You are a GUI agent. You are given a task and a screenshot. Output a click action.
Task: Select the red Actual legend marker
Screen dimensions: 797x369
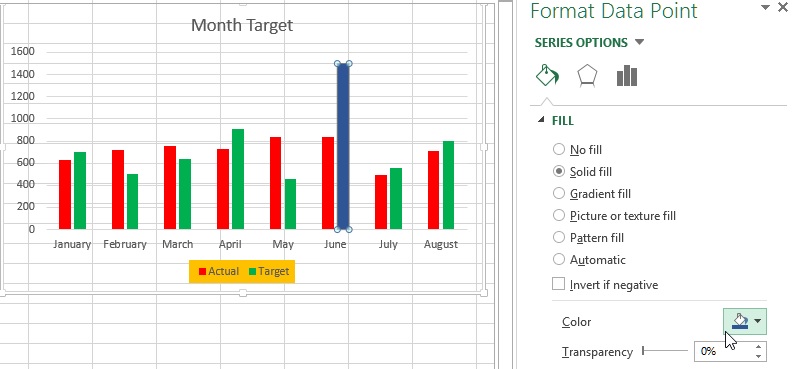[202, 271]
